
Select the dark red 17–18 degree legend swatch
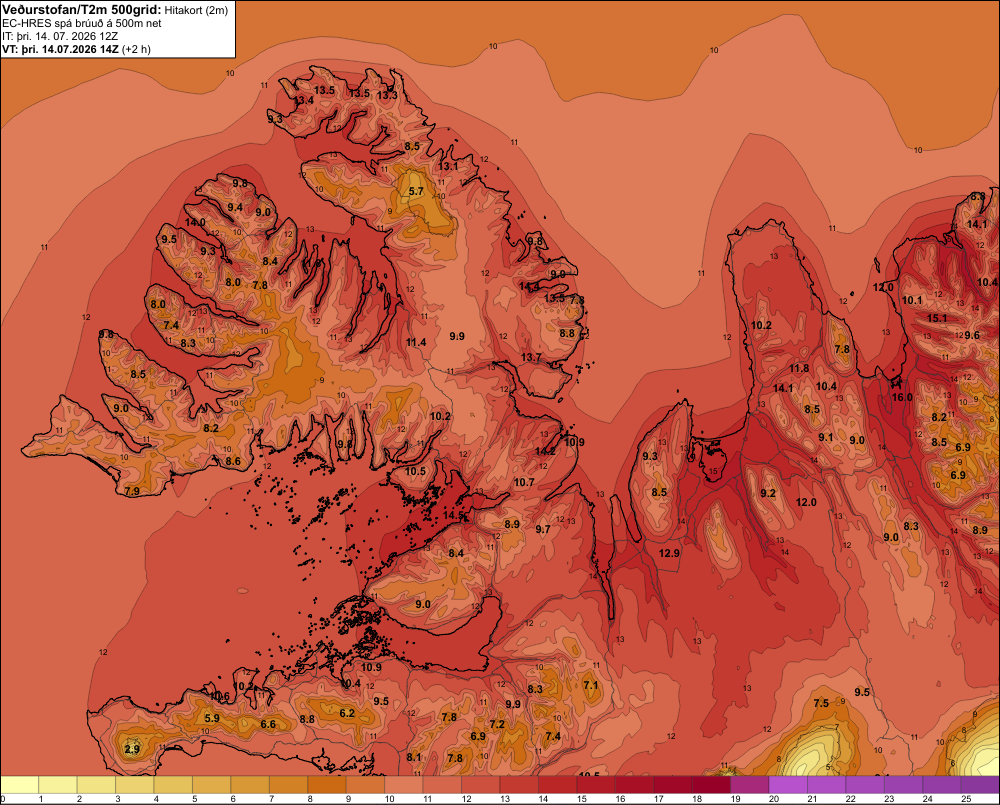coord(673,785)
